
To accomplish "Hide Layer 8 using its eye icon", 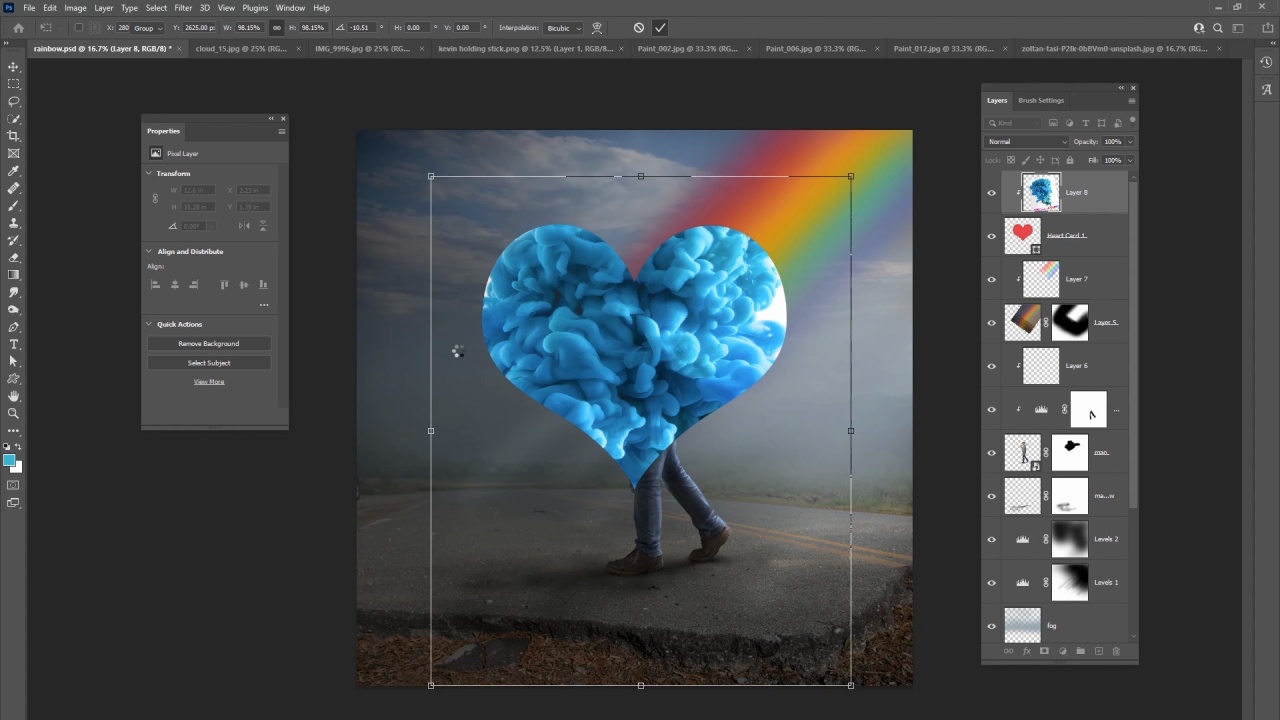I will 992,193.
